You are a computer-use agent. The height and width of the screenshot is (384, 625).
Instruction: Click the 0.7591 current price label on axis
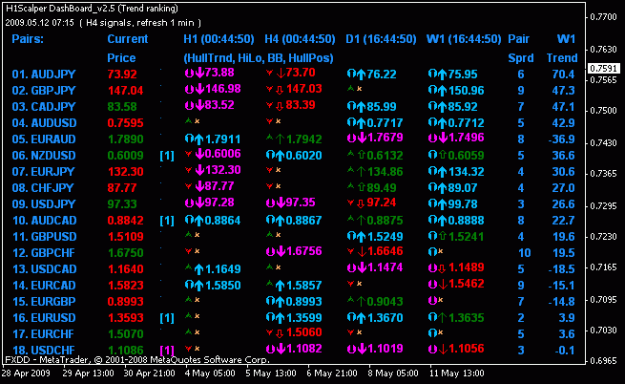604,69
